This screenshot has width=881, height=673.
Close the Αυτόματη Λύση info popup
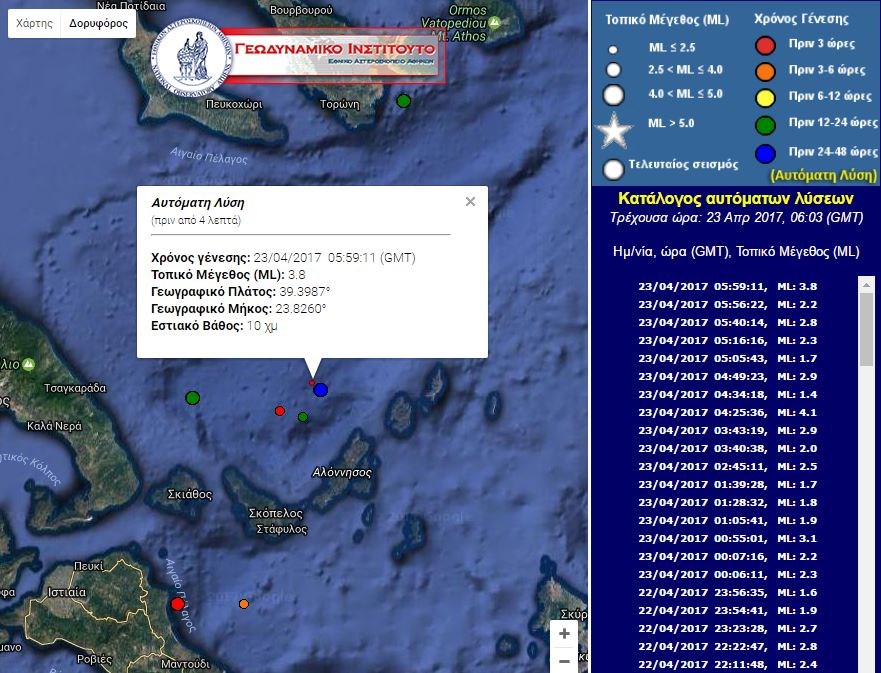point(470,201)
